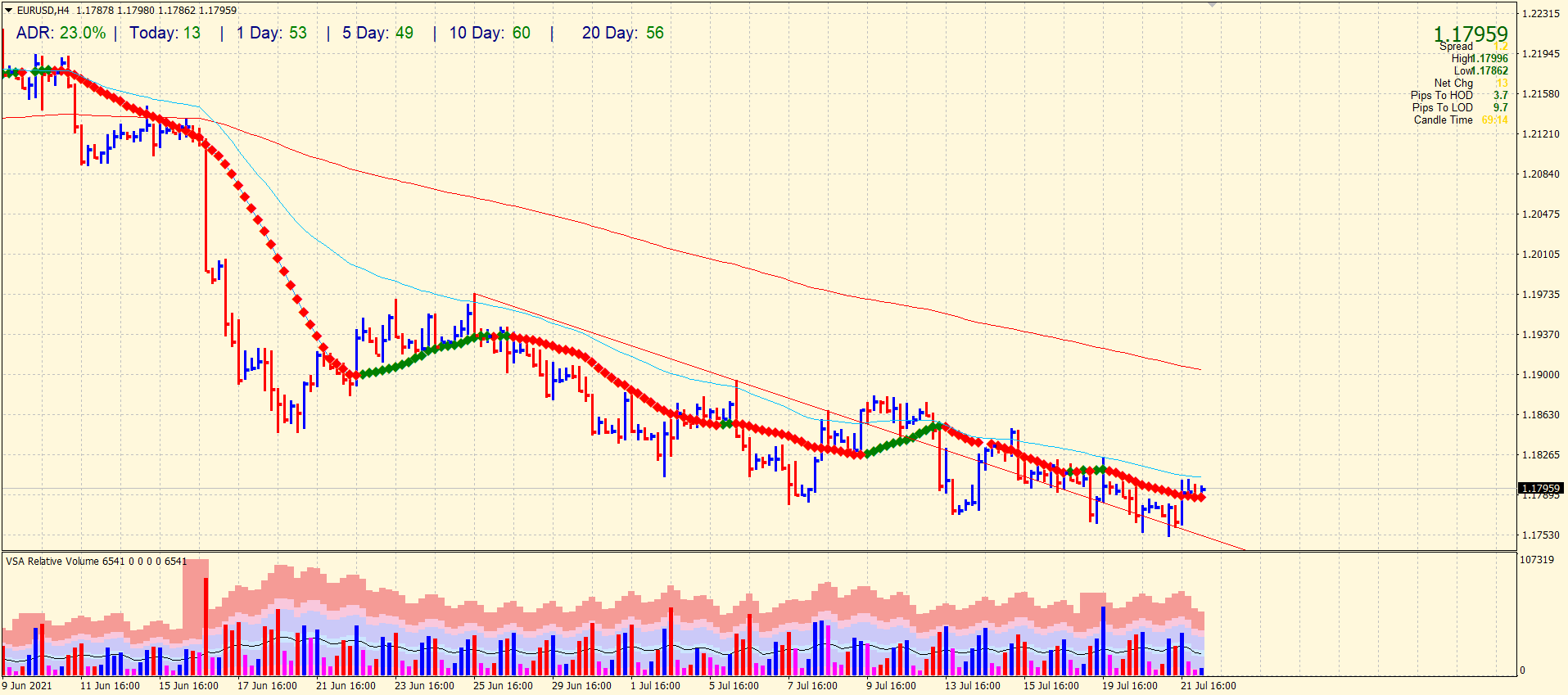Click the Today: 13 ADR value
The width and height of the screenshot is (1568, 695).
(165, 34)
